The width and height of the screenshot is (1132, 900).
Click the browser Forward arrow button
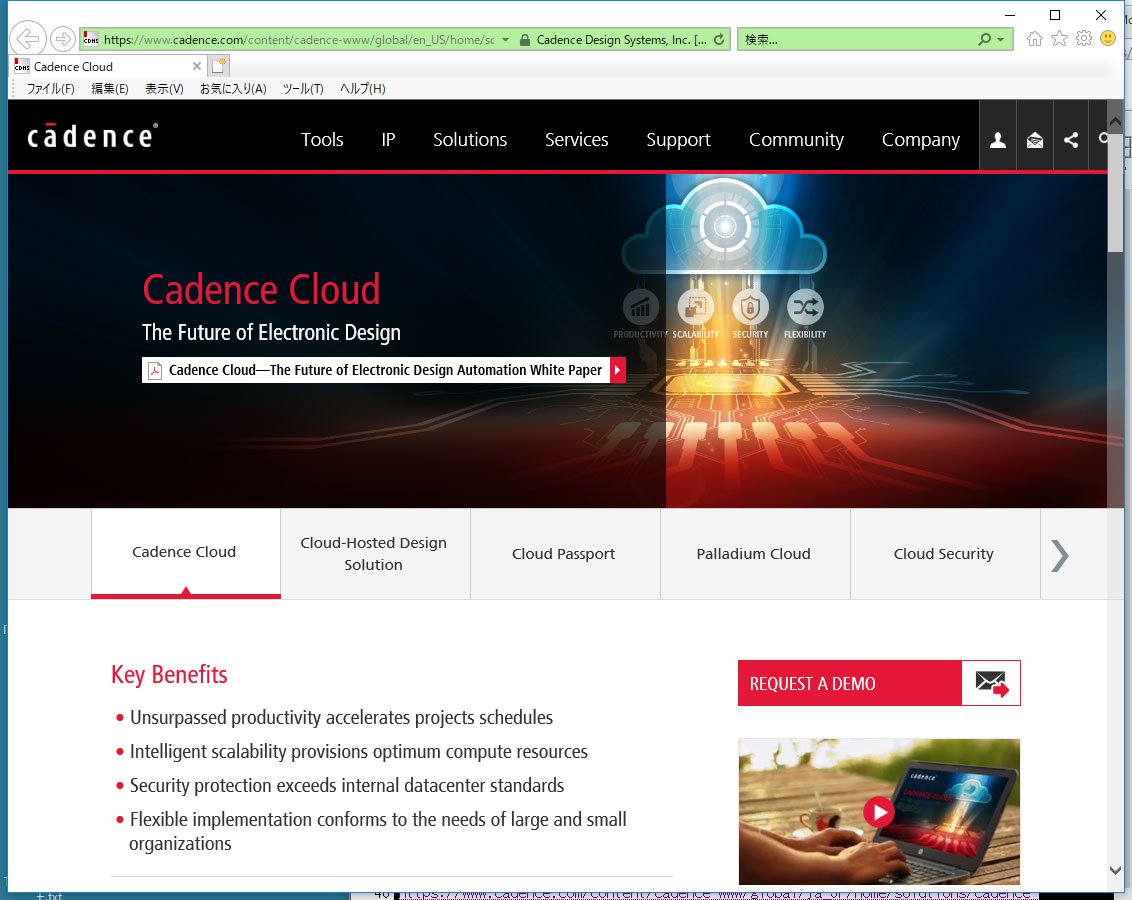pyautogui.click(x=63, y=38)
